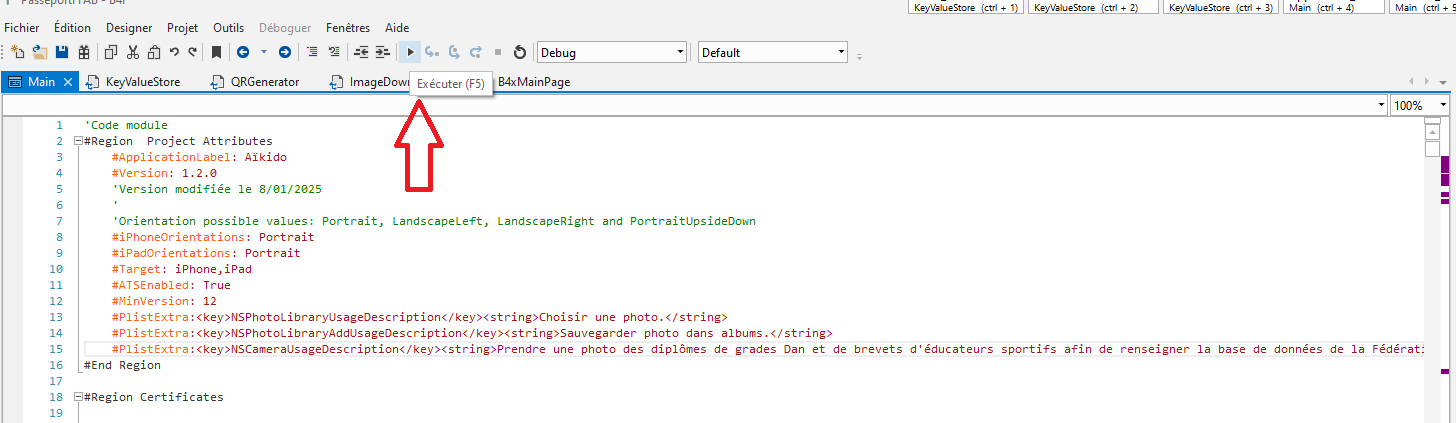
Task: Decrease the line indent
Action: pyautogui.click(x=361, y=52)
